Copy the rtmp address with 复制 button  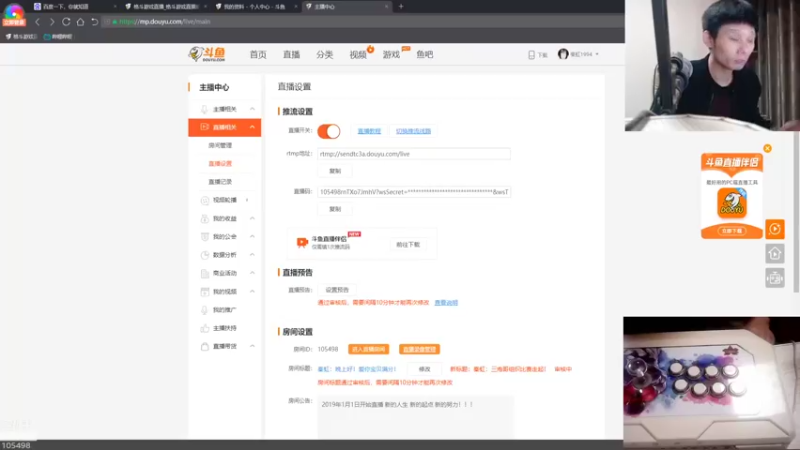[x=335, y=171]
